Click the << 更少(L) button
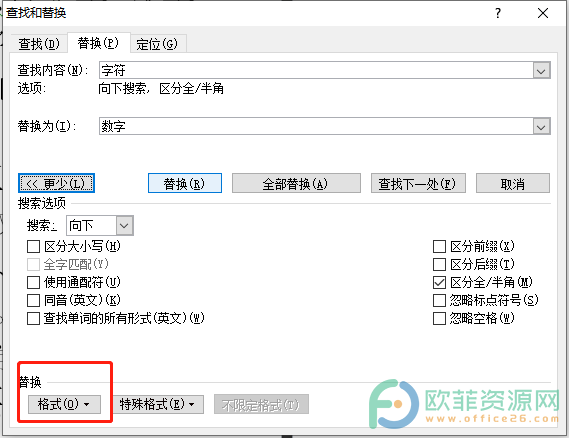The height and width of the screenshot is (438, 569). 56,183
